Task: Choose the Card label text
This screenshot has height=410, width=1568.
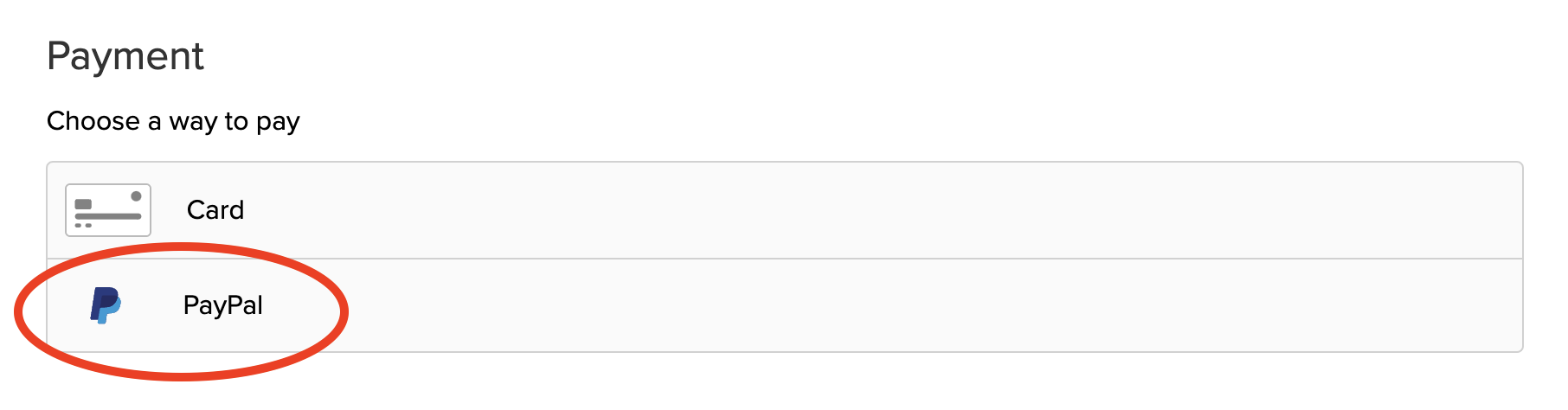Action: click(x=215, y=210)
